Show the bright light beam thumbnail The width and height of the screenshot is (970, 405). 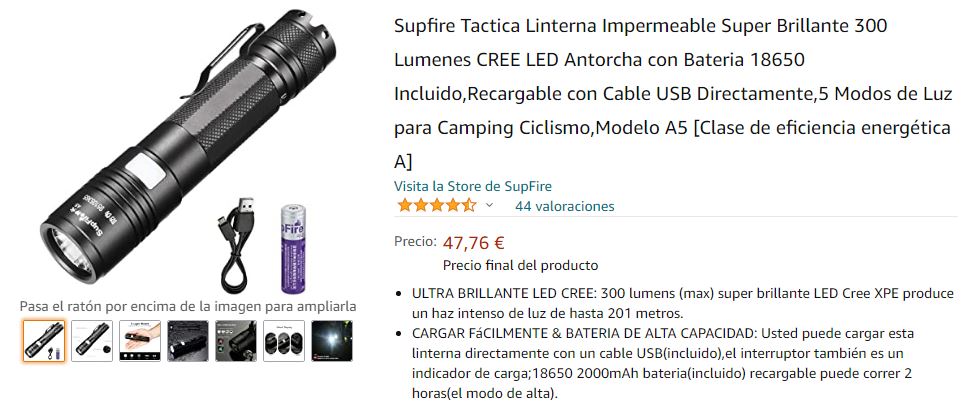(332, 341)
